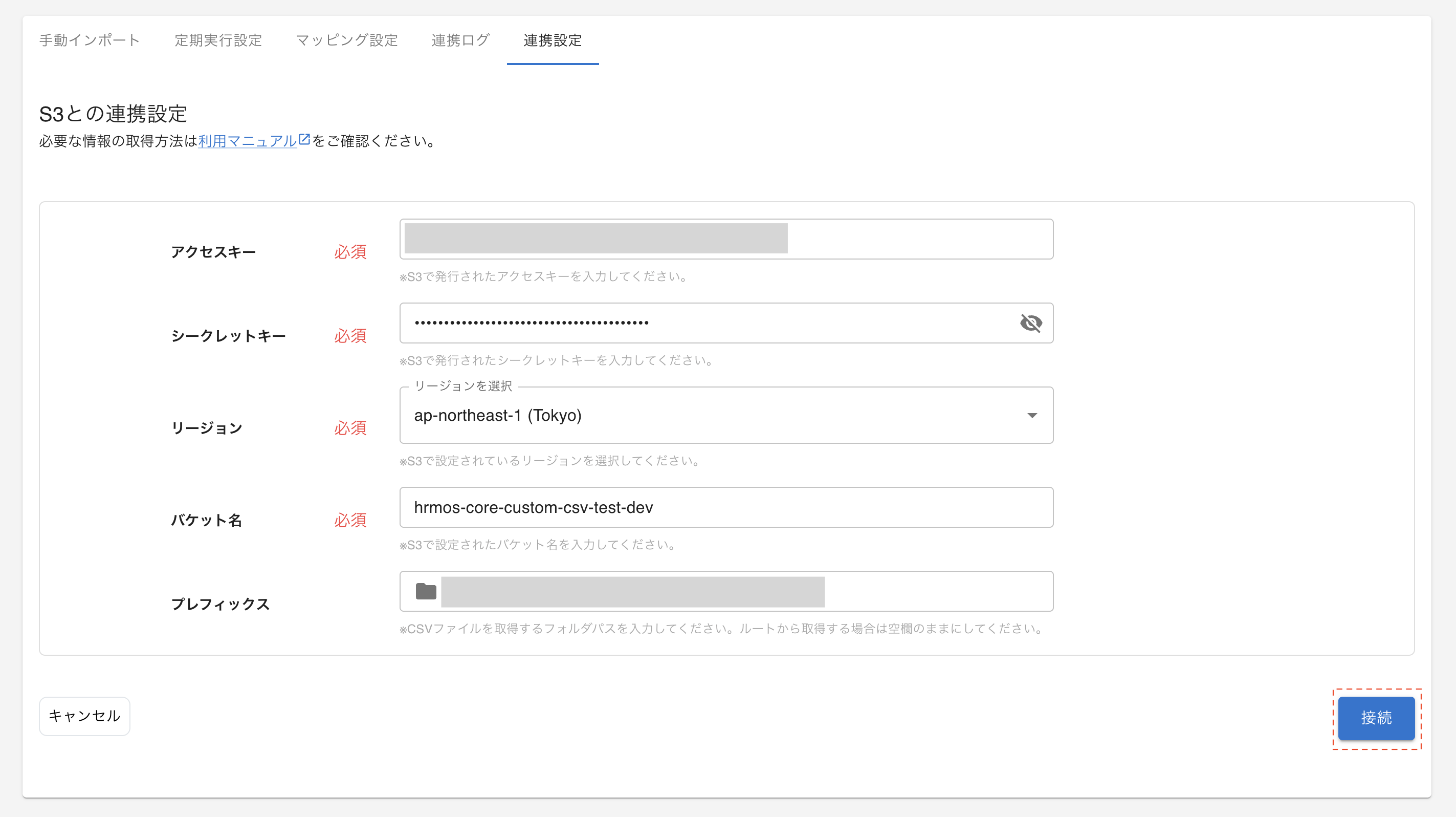Toggle secret key visibility eye icon
1456x817 pixels.
pos(1030,323)
